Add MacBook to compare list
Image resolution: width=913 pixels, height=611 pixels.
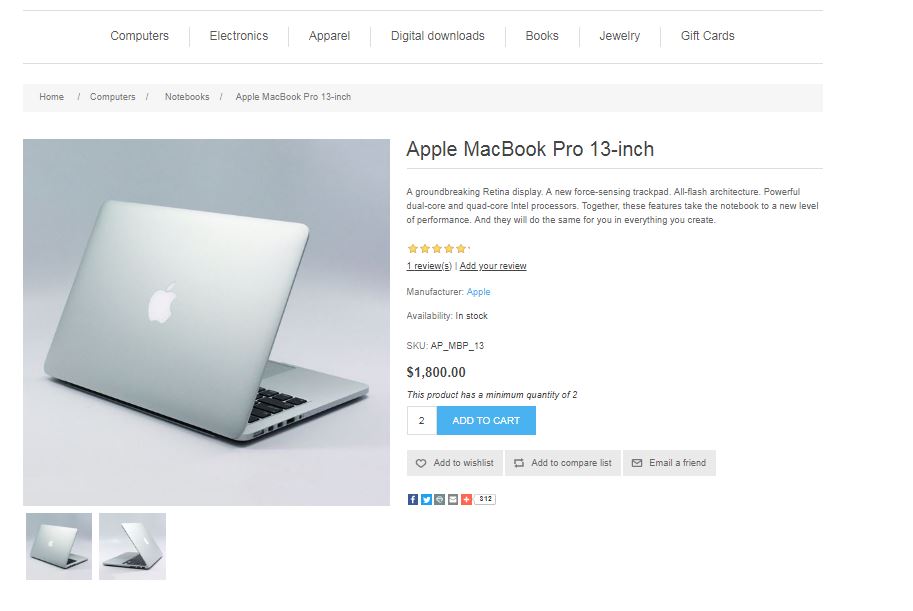click(562, 463)
